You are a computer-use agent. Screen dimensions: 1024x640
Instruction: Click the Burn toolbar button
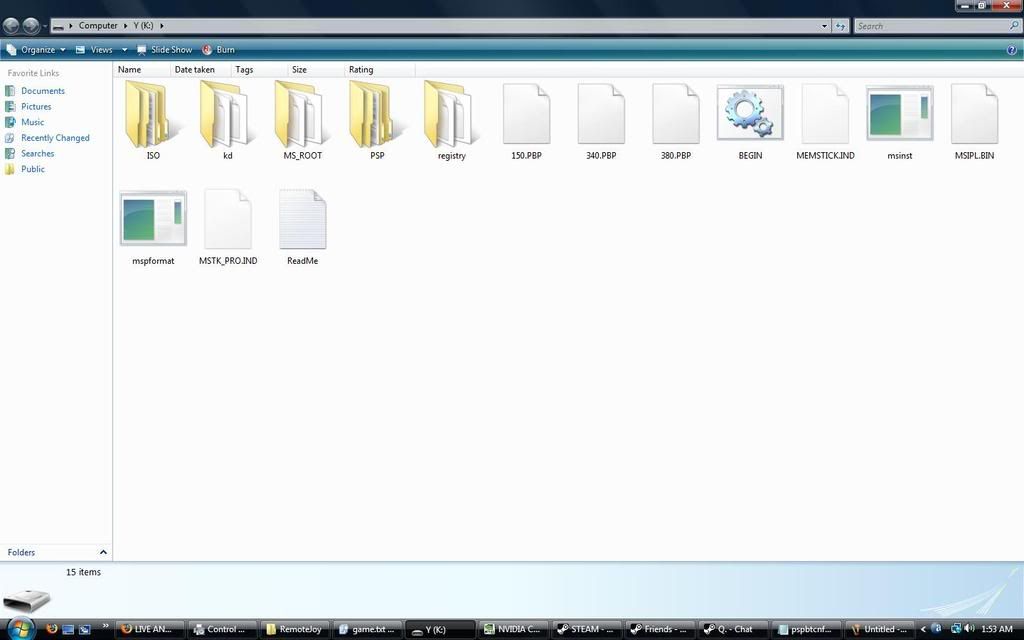(x=218, y=50)
